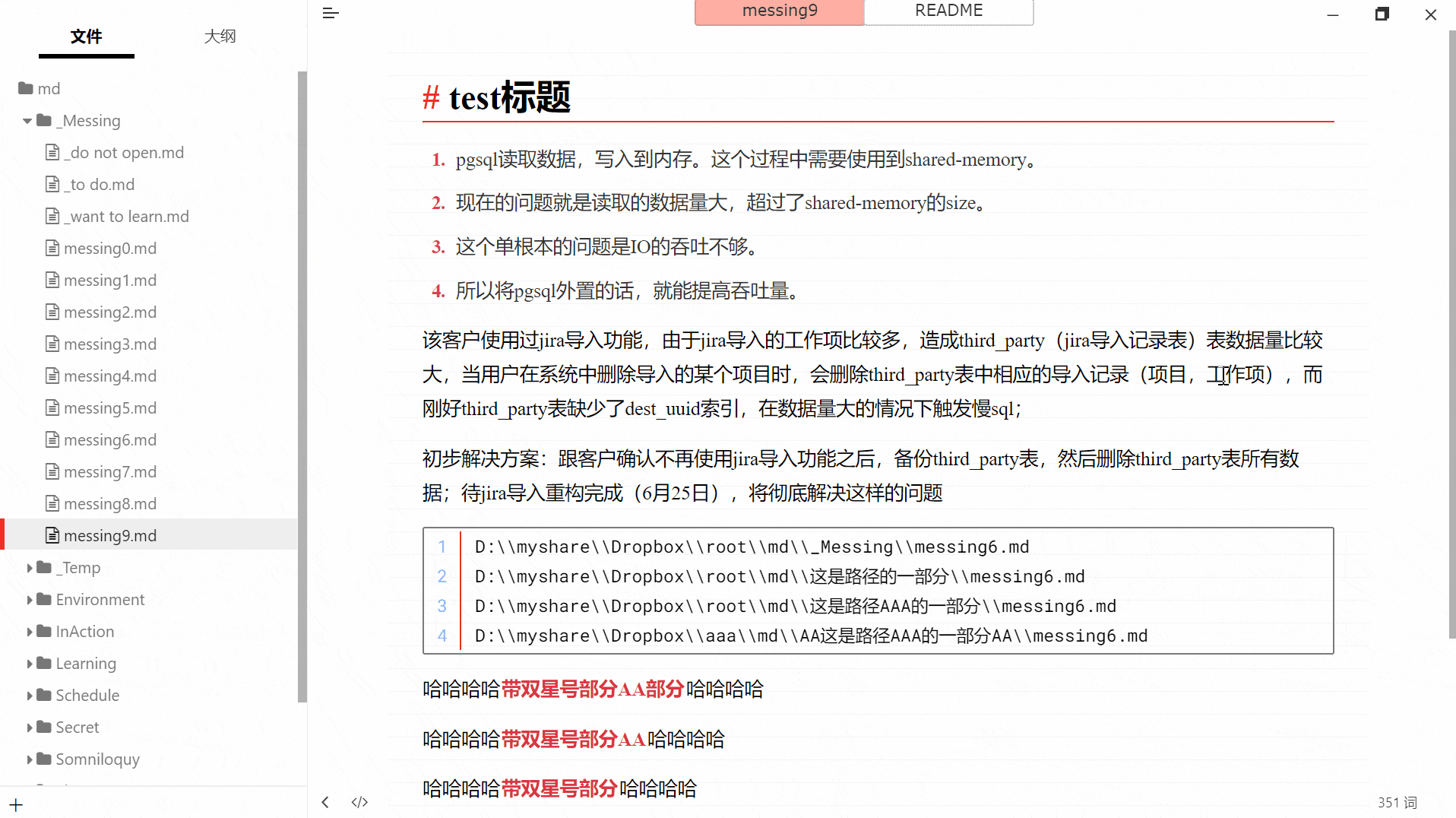Open the messing6.md file icon

point(52,439)
